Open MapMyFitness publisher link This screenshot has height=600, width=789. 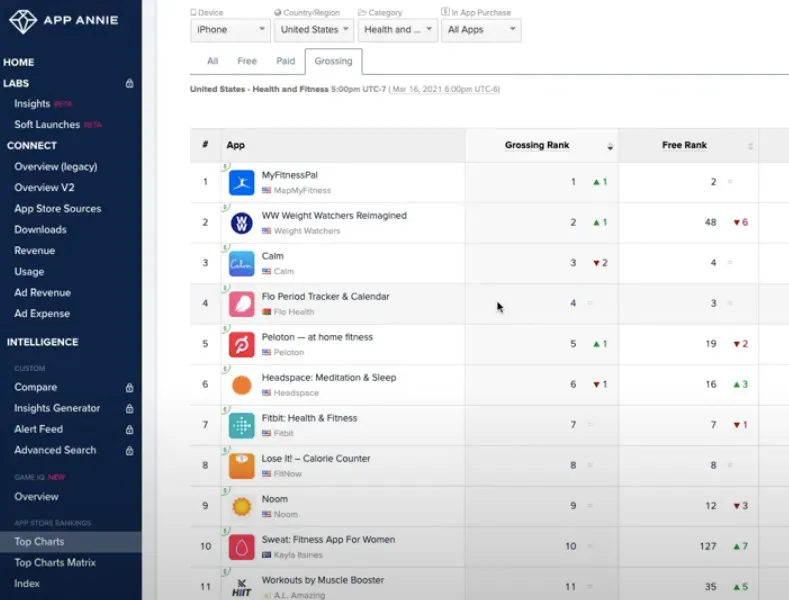click(x=302, y=190)
